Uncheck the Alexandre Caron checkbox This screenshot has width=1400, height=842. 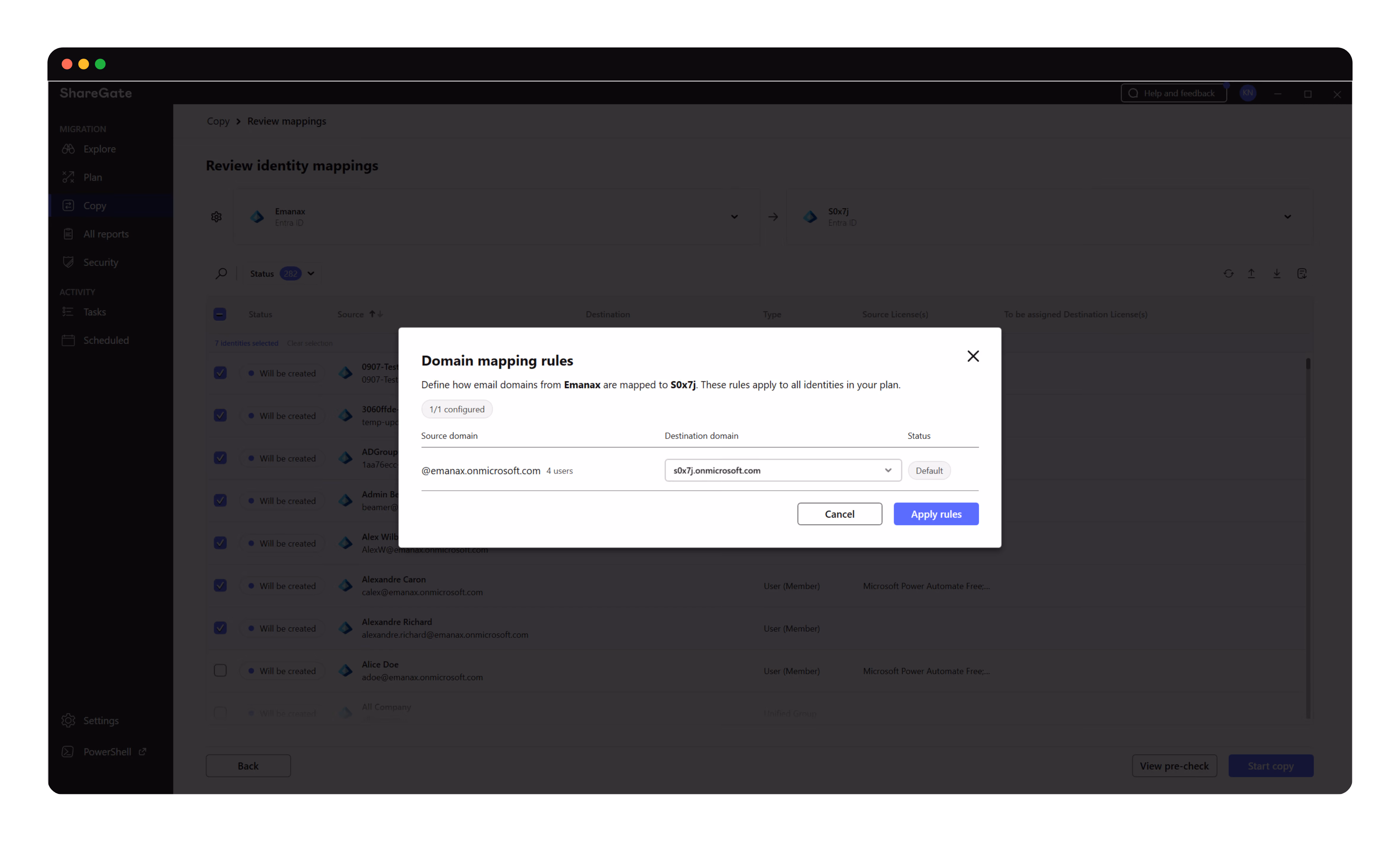(220, 586)
